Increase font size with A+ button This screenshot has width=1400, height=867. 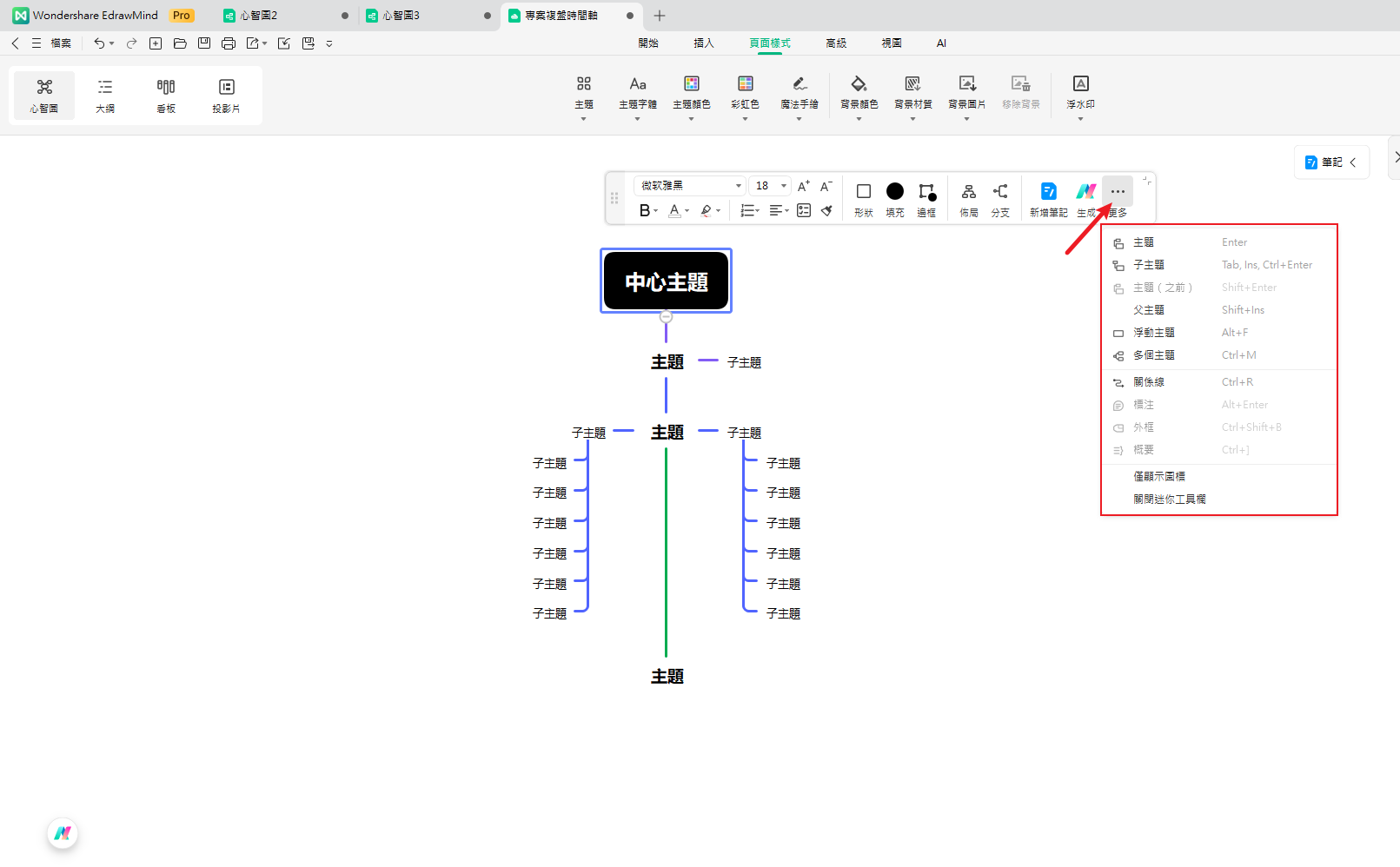(803, 186)
